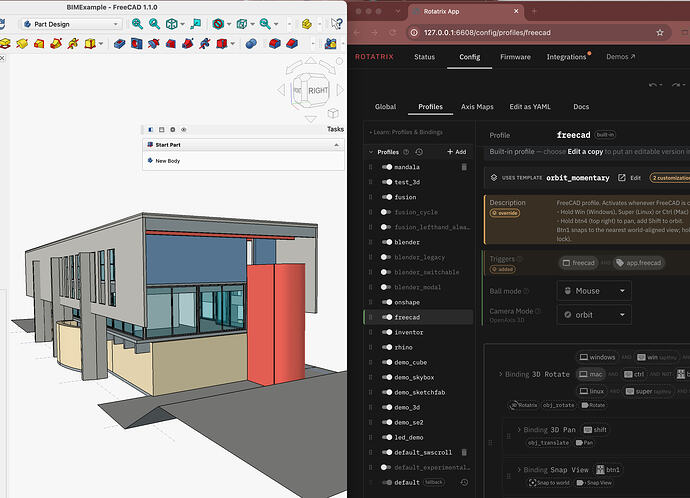The height and width of the screenshot is (498, 690).
Task: Click the browser address bar URL
Action: [x=487, y=33]
